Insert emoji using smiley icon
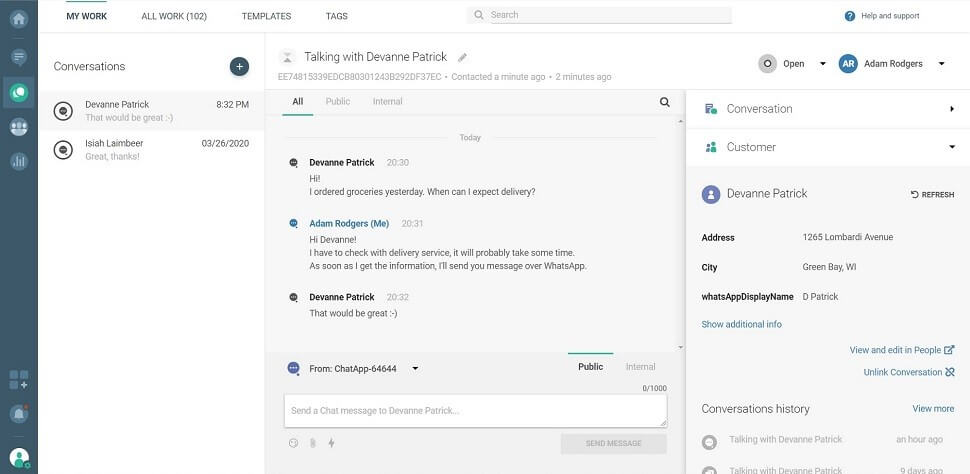The width and height of the screenshot is (970, 474). pos(293,443)
